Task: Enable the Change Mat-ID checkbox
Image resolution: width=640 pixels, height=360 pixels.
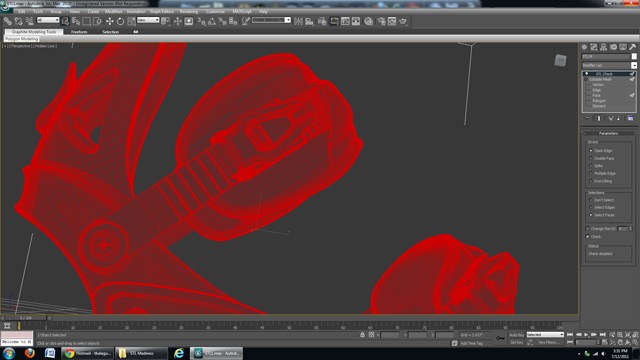Action: (x=587, y=229)
